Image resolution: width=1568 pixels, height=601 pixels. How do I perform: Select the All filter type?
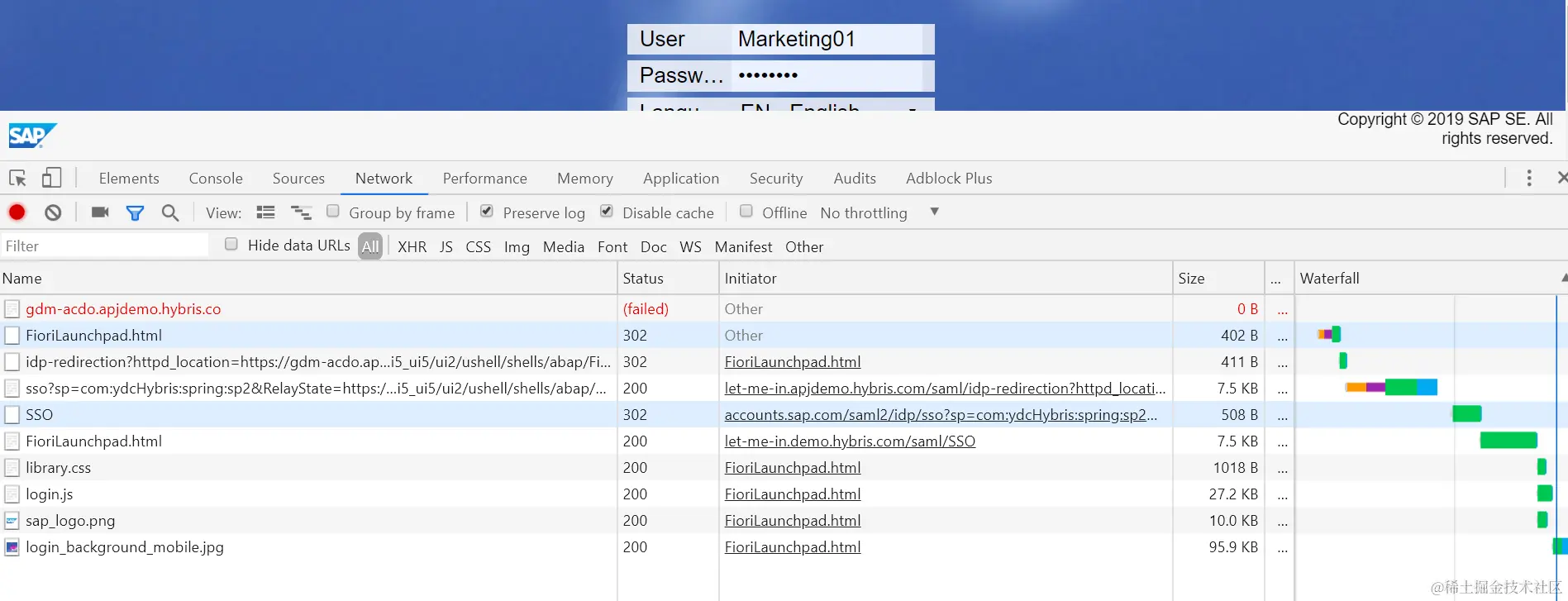(370, 246)
